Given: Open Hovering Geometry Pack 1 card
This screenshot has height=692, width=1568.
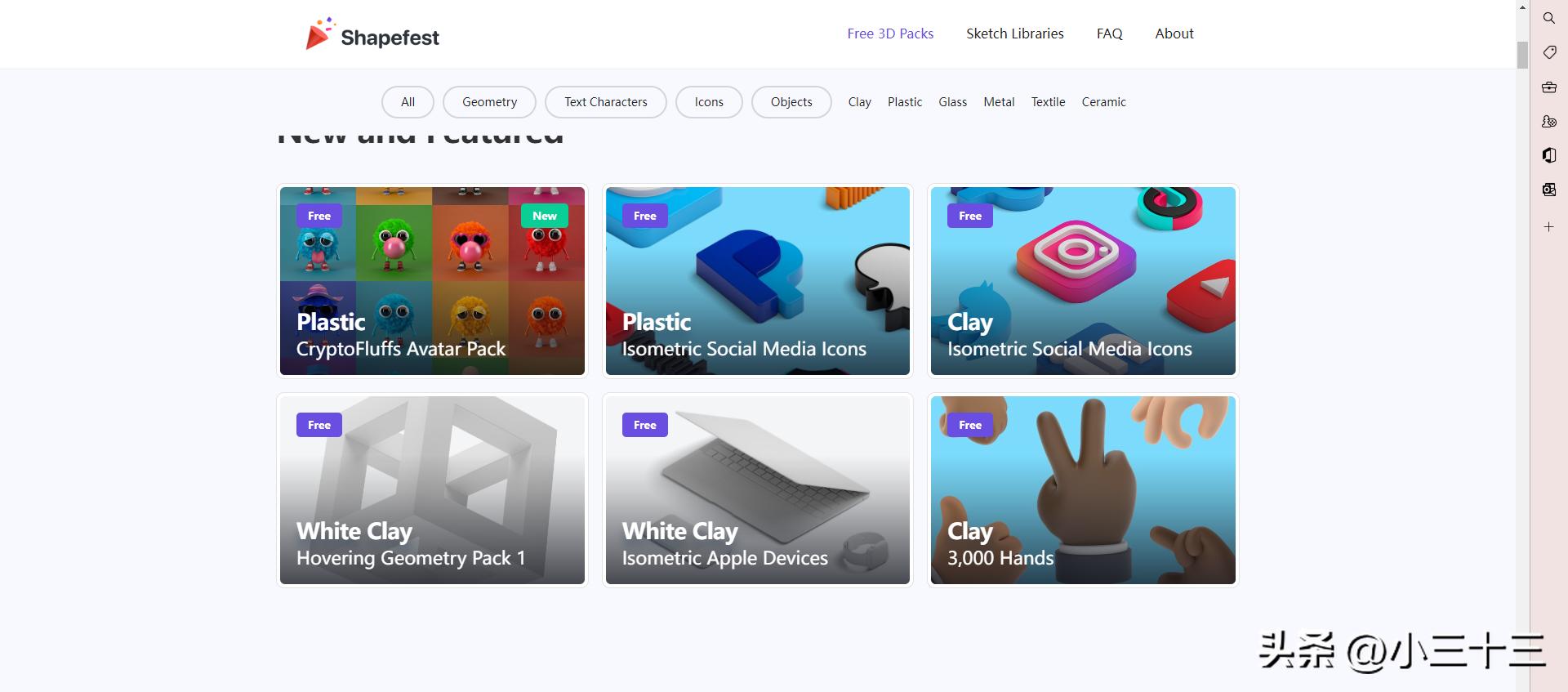Looking at the screenshot, I should pos(432,490).
